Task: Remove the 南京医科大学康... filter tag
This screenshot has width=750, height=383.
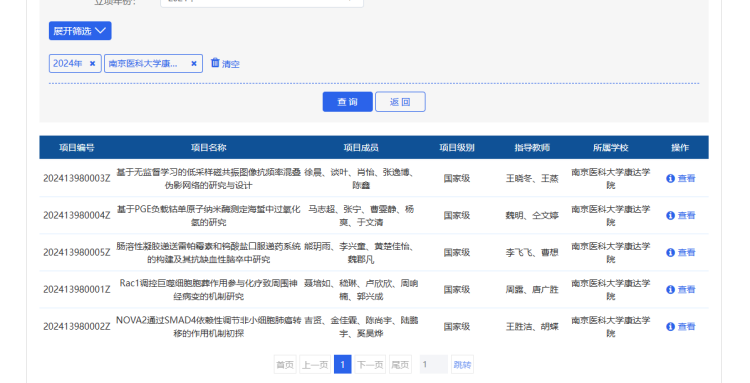Action: [194, 63]
